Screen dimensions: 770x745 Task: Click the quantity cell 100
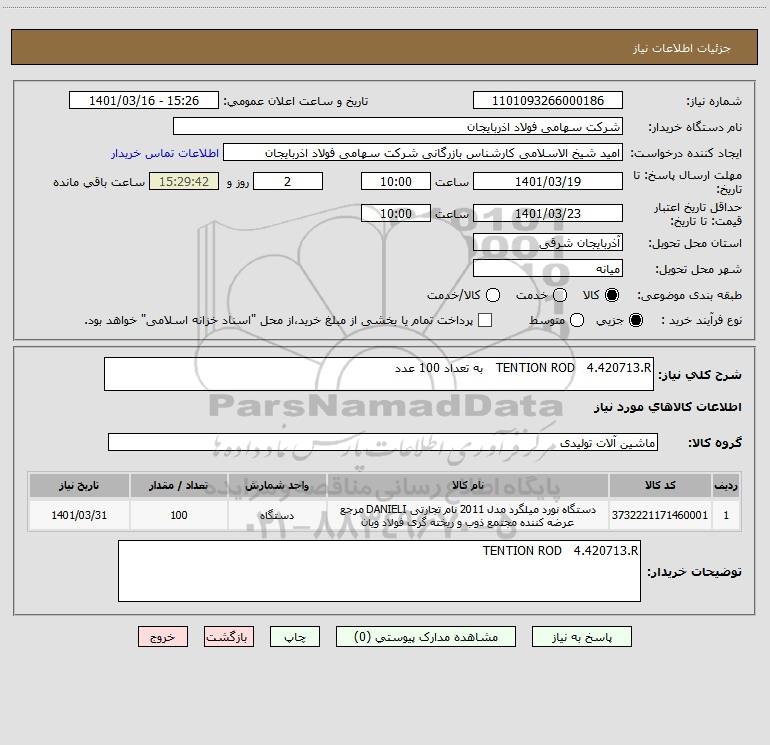pos(179,515)
